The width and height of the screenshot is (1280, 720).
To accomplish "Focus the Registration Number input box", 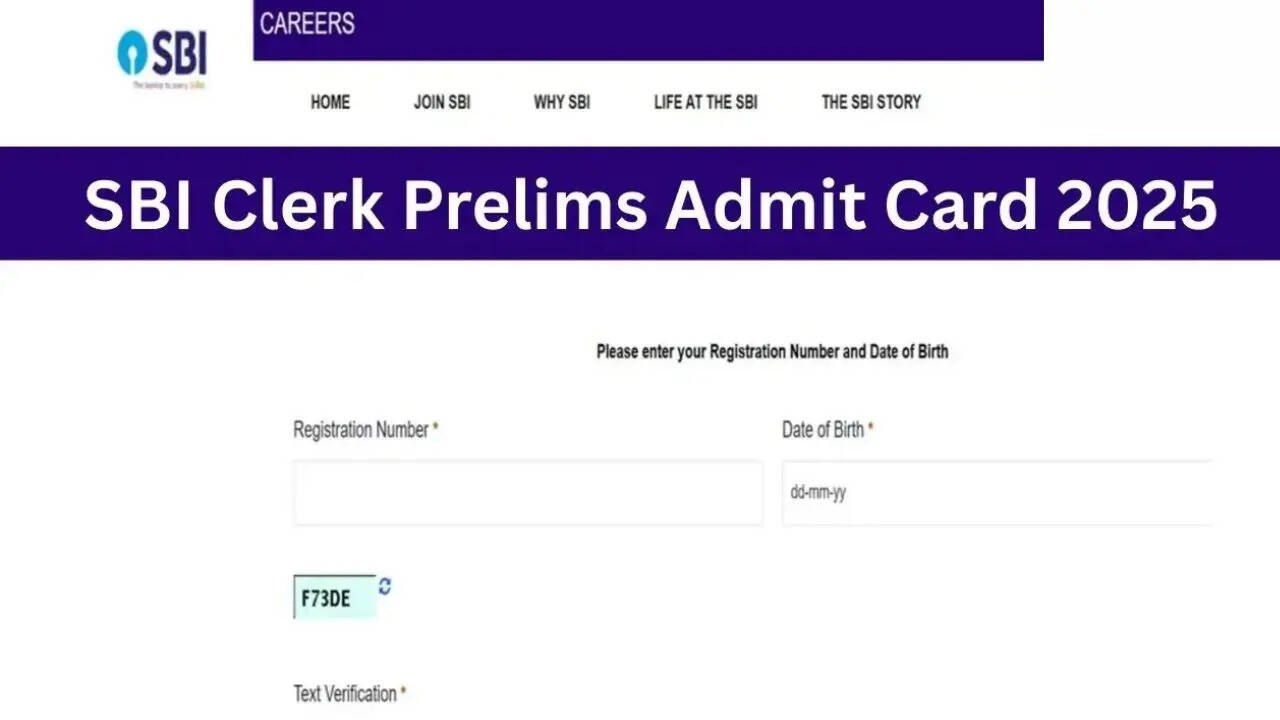I will (x=527, y=492).
